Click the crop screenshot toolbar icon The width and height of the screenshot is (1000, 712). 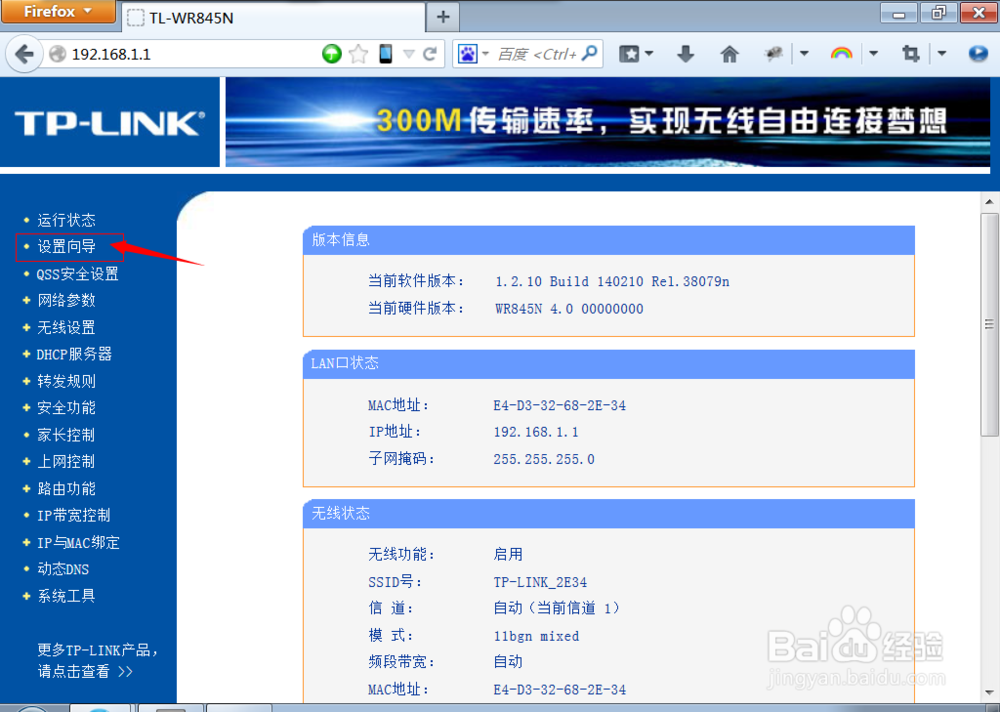click(911, 54)
